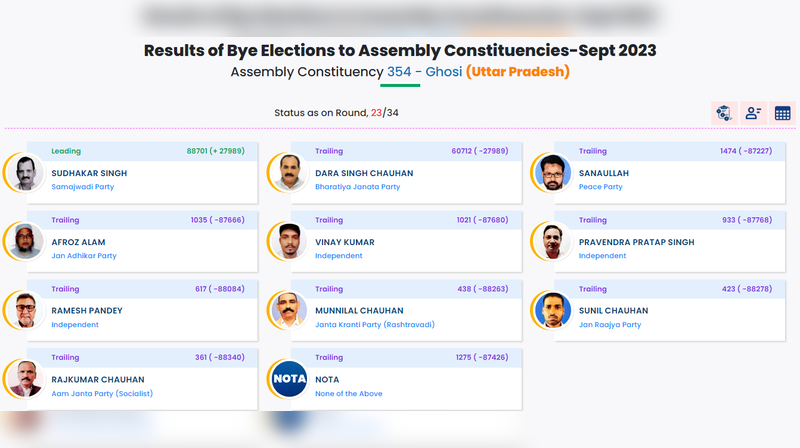
Task: Select the Ramesh Pandey candidate name
Action: pyautogui.click(x=87, y=311)
